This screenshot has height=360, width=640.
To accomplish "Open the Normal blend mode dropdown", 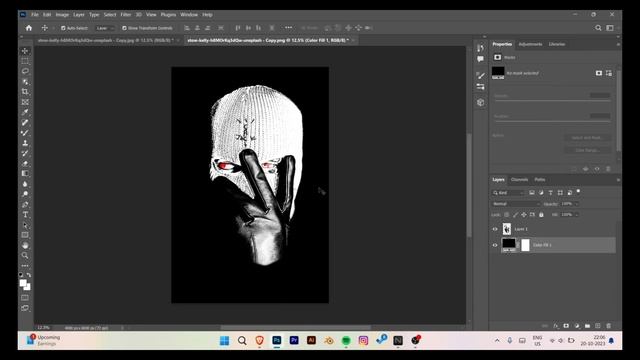I will click(x=516, y=204).
